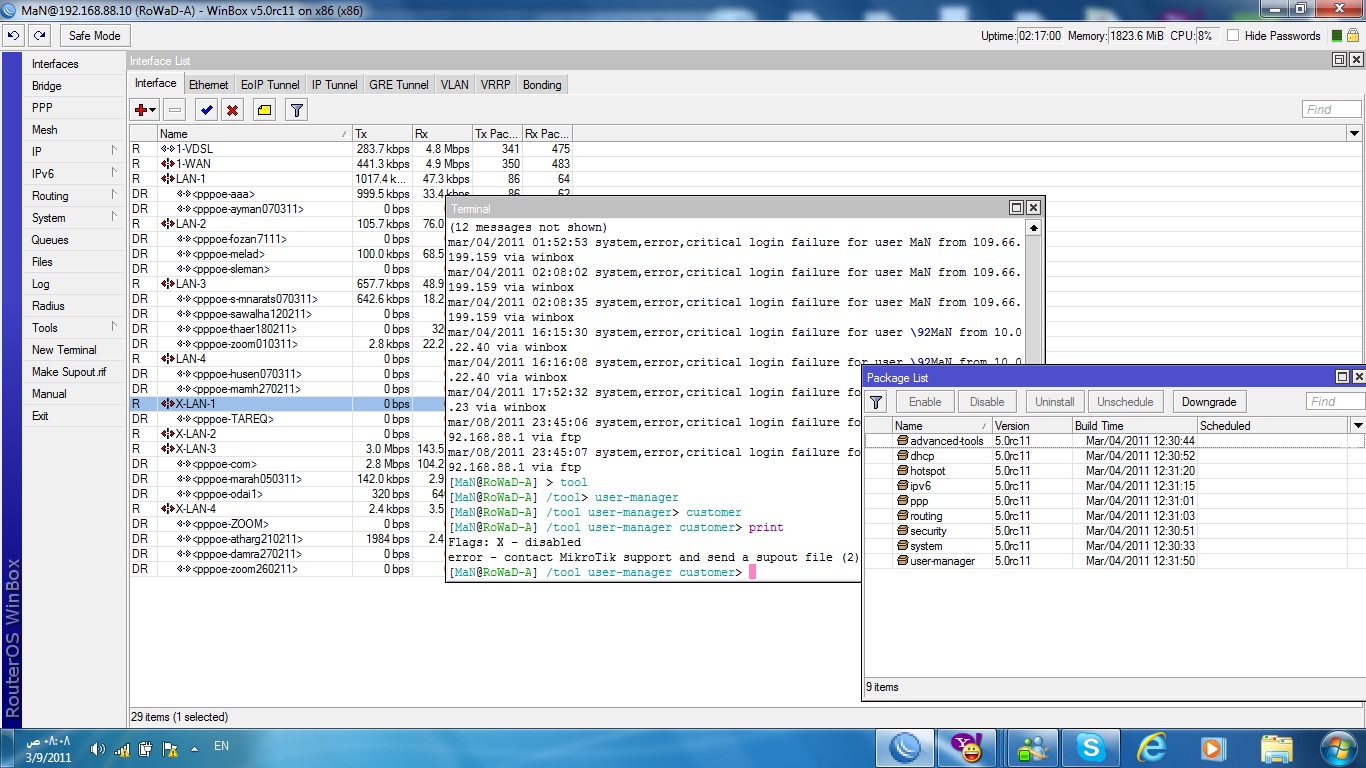Click the Find field in Interface List

click(1331, 110)
